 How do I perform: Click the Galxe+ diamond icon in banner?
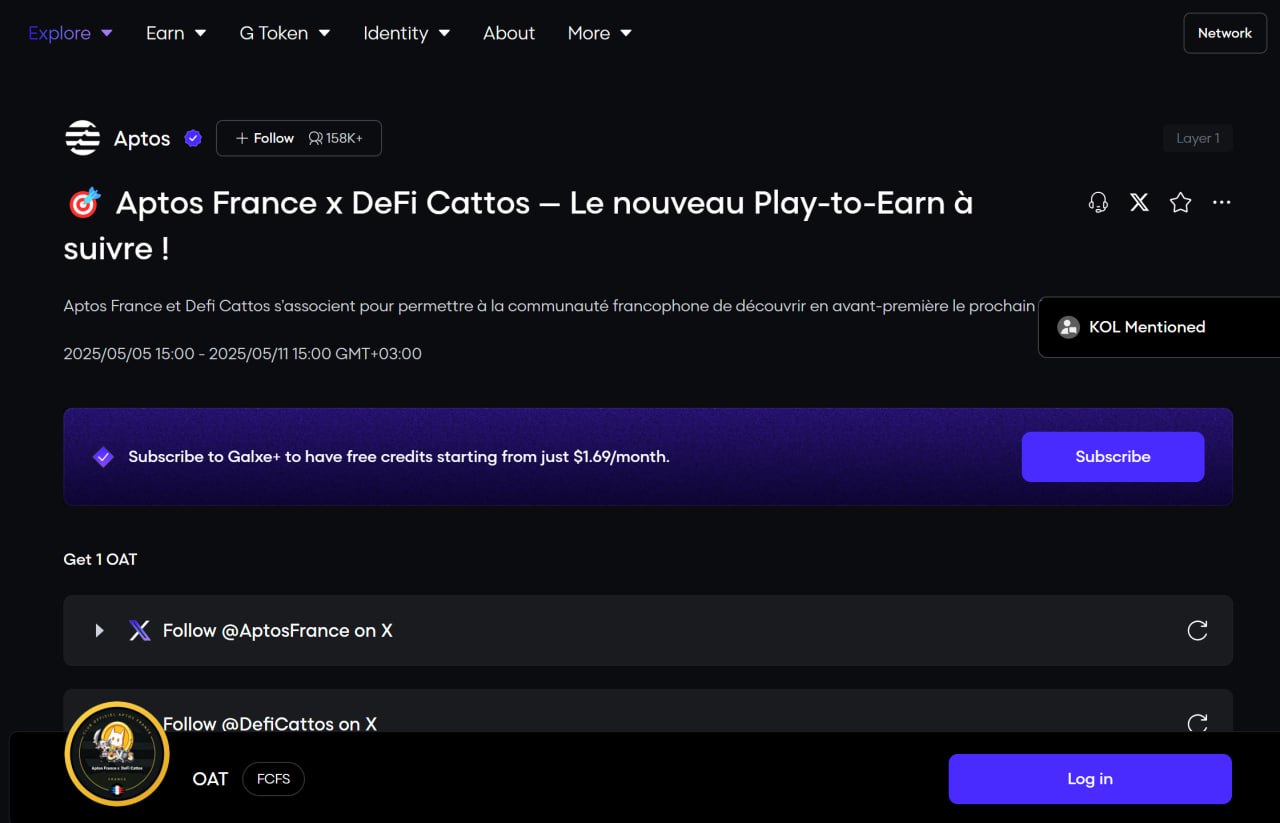[103, 457]
